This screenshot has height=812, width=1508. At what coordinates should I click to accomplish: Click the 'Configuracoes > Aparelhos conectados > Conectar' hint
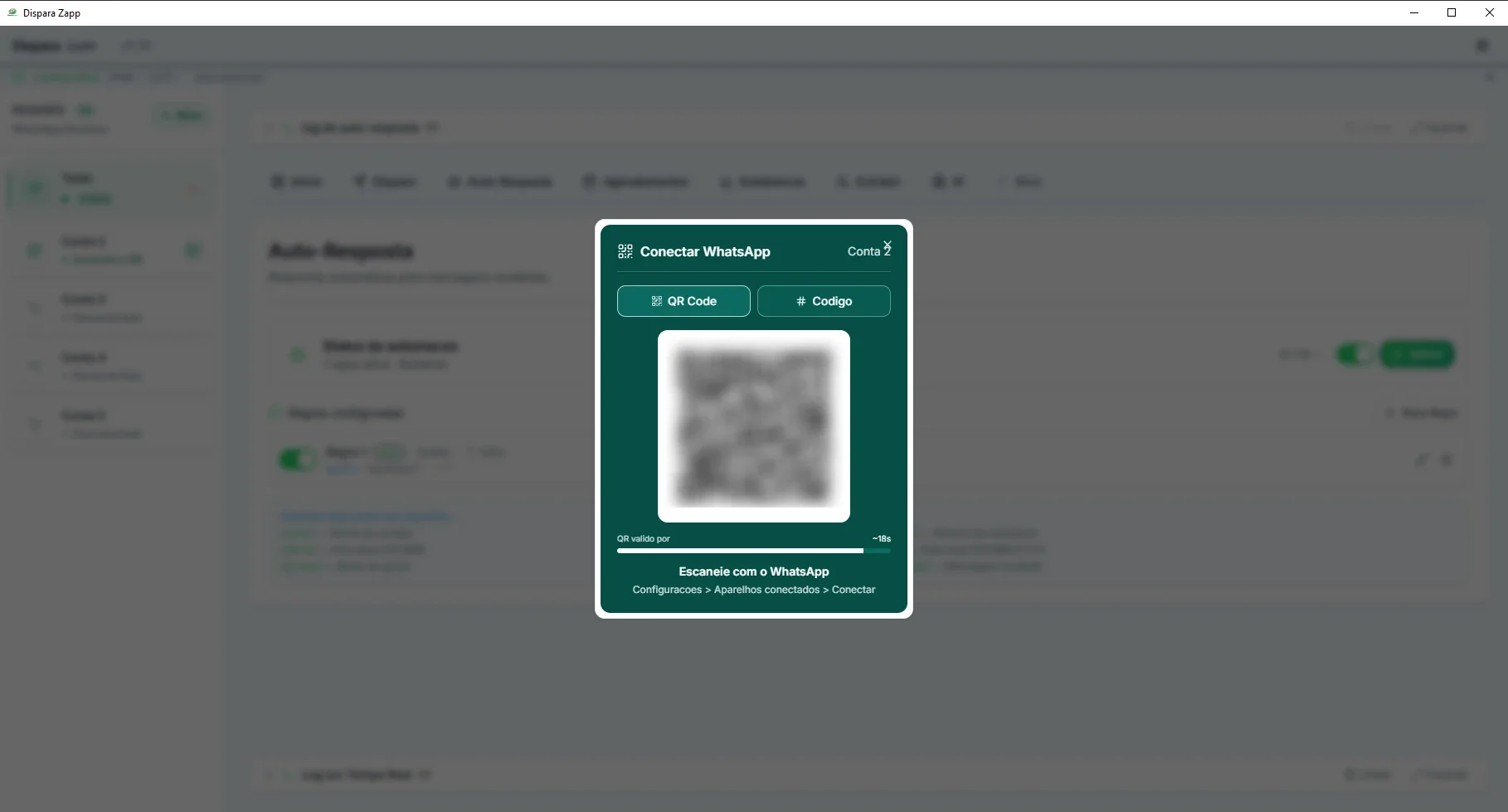(754, 590)
